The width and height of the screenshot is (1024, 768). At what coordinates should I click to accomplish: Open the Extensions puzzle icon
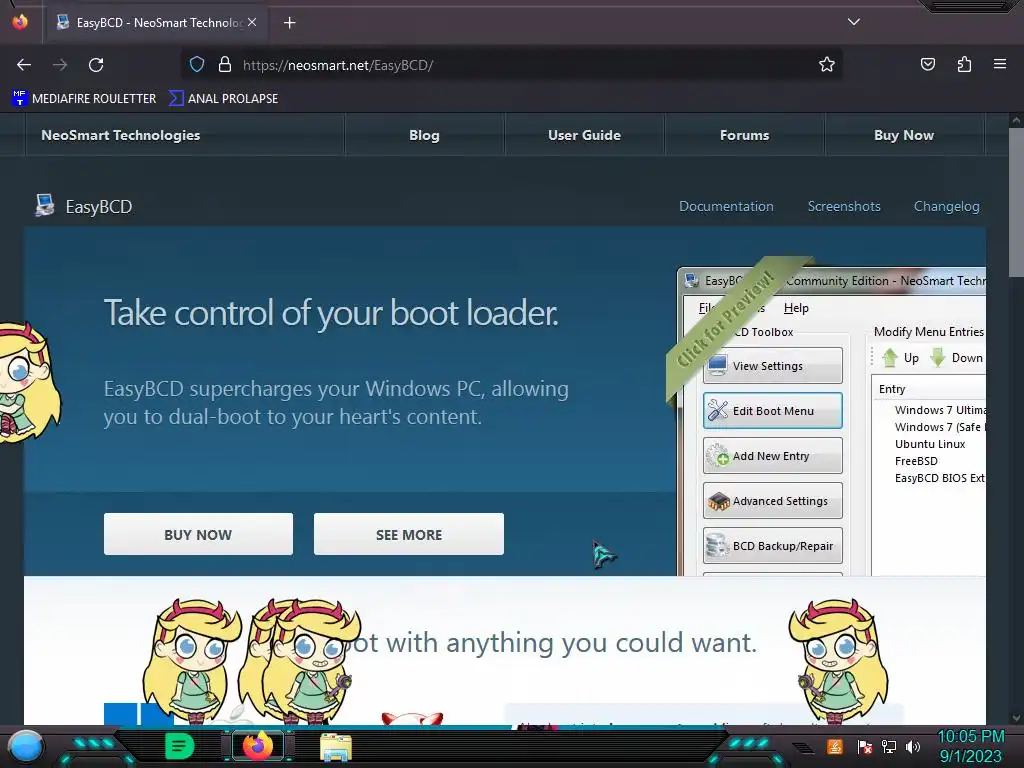coord(964,64)
